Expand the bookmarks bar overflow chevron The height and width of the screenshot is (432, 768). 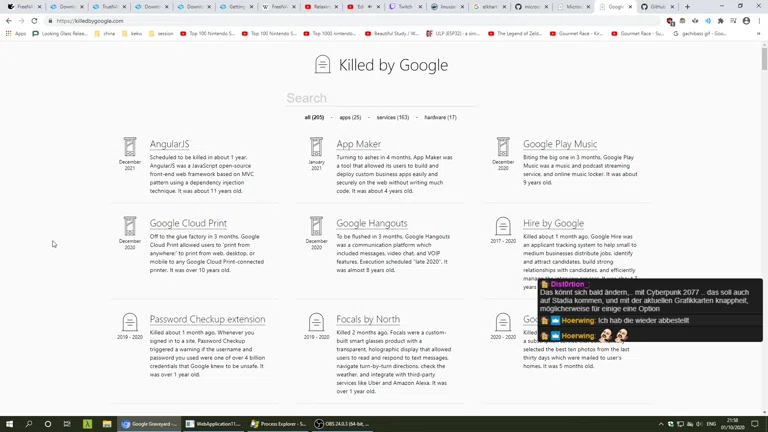(x=758, y=33)
